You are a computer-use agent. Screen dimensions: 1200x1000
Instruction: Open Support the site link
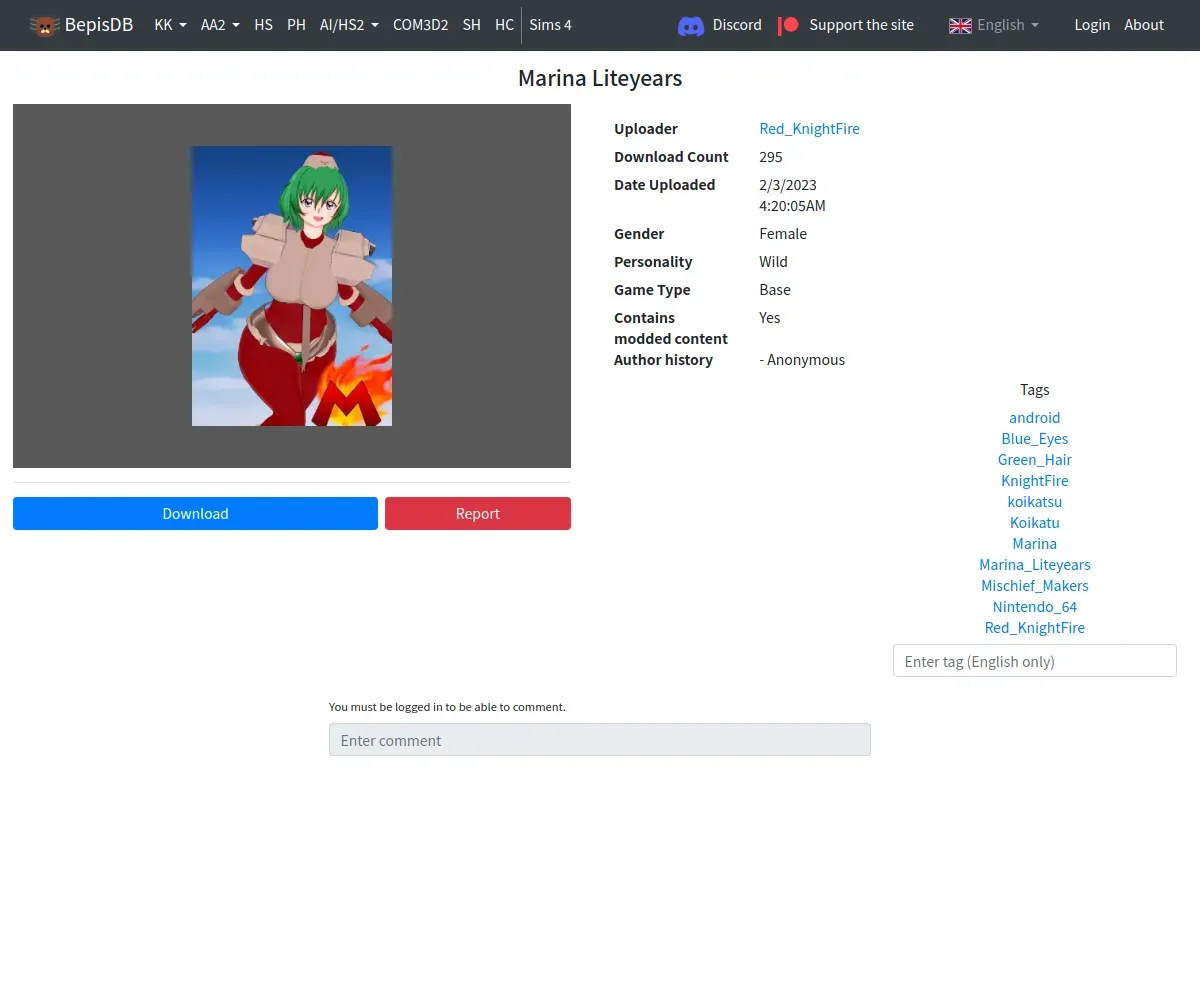[861, 25]
